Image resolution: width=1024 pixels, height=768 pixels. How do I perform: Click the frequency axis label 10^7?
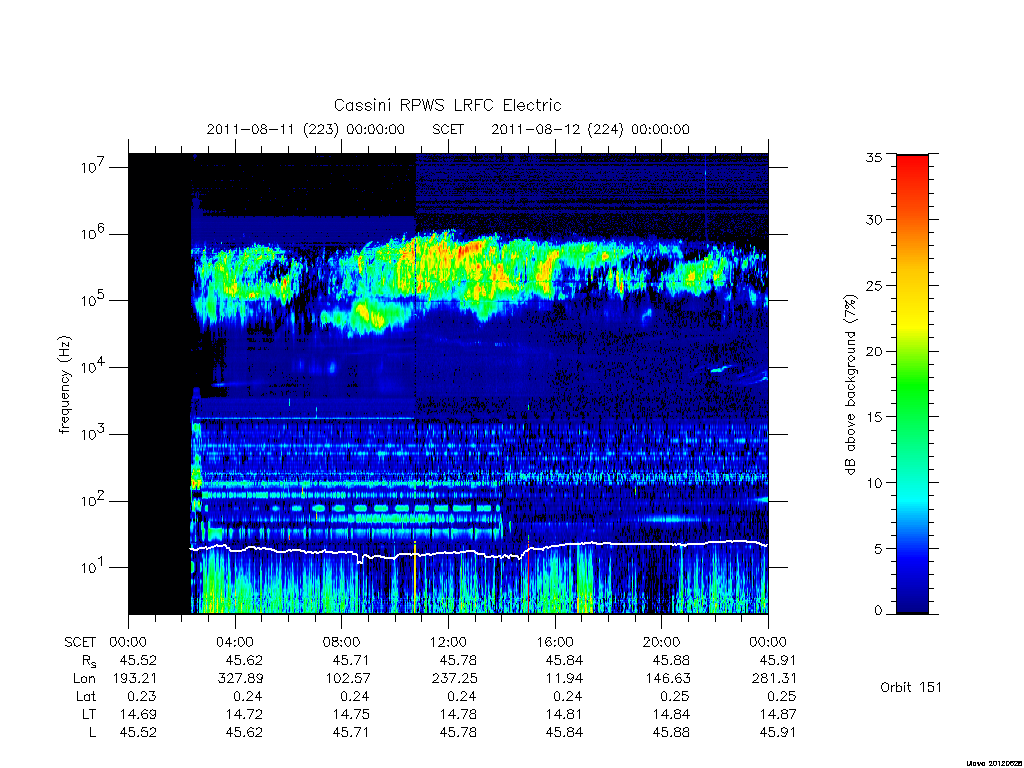(94, 167)
